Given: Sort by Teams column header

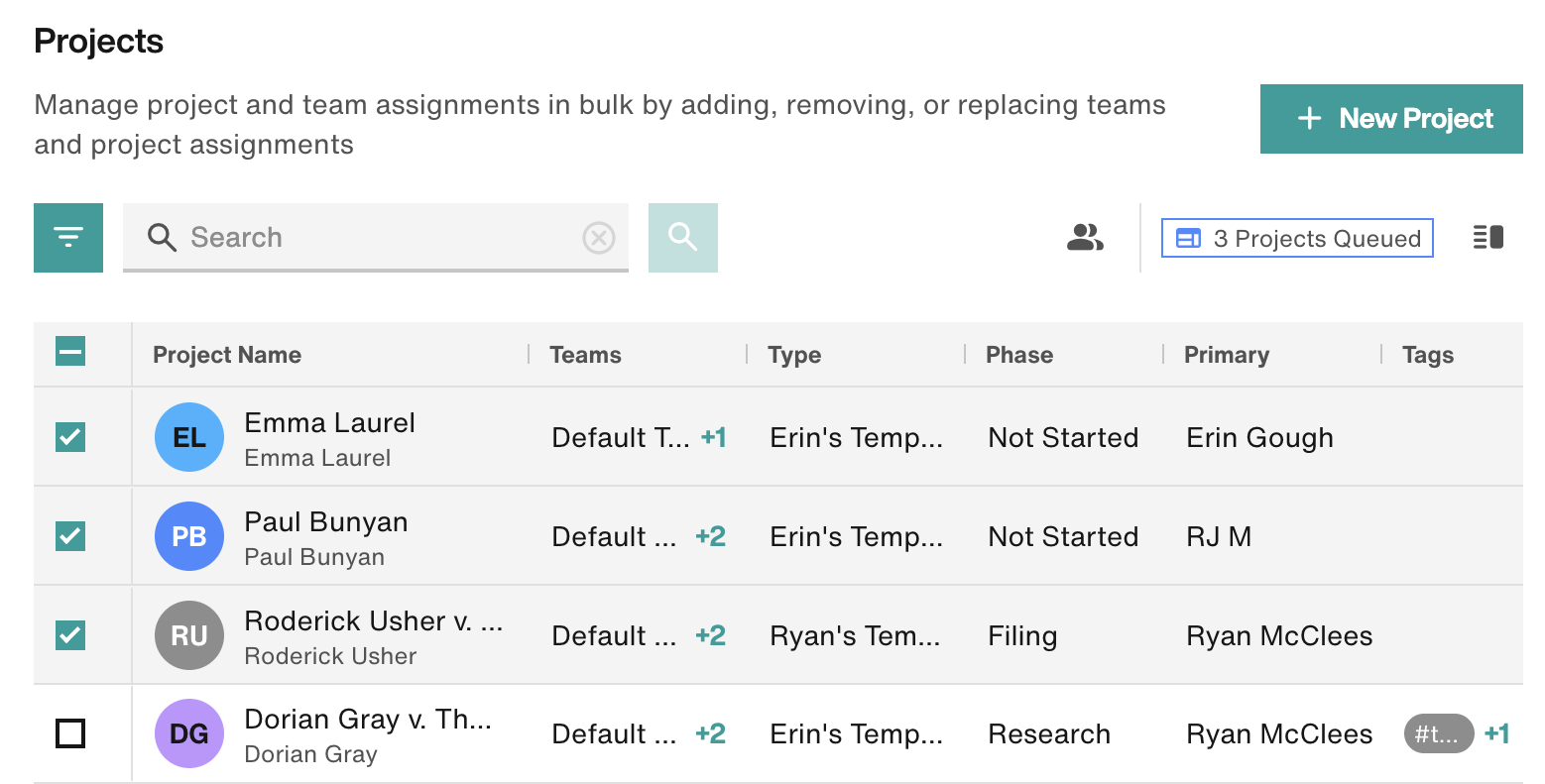Looking at the screenshot, I should (585, 355).
